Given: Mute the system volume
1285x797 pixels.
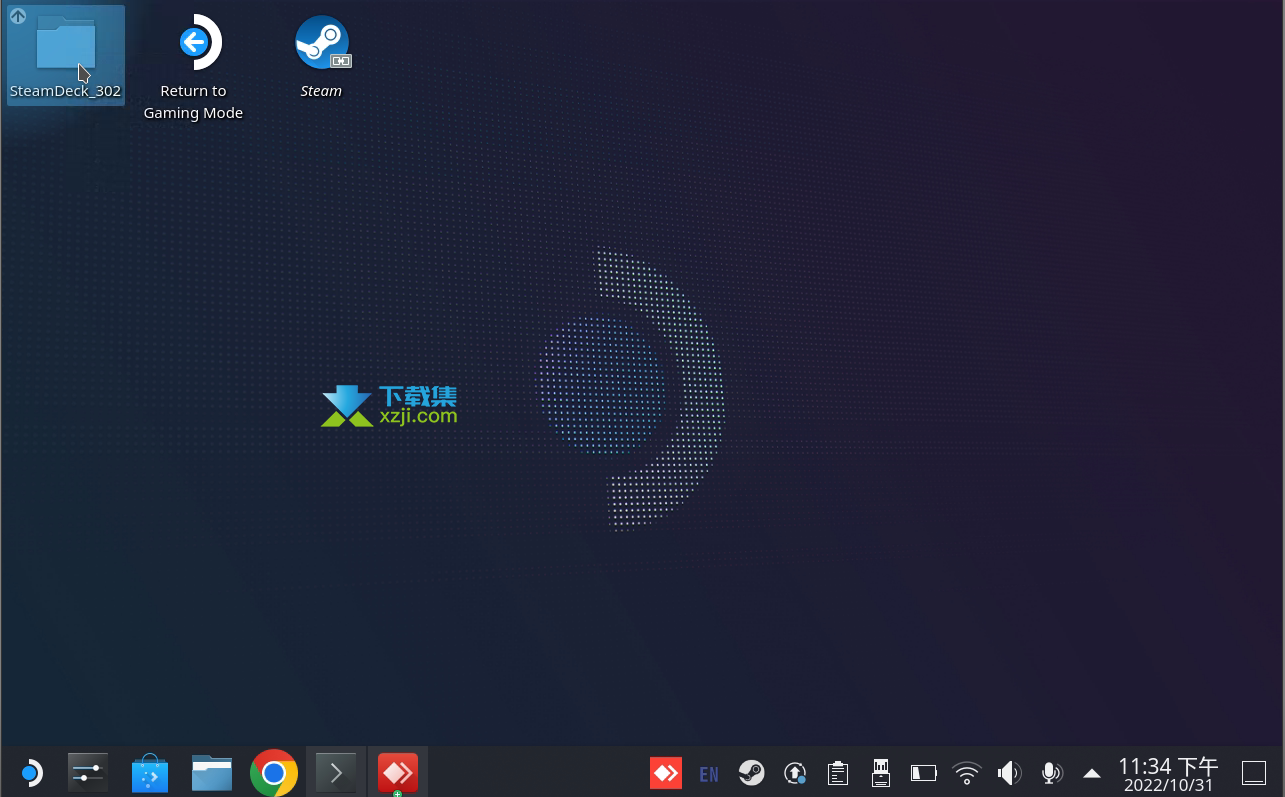Looking at the screenshot, I should (x=1009, y=773).
